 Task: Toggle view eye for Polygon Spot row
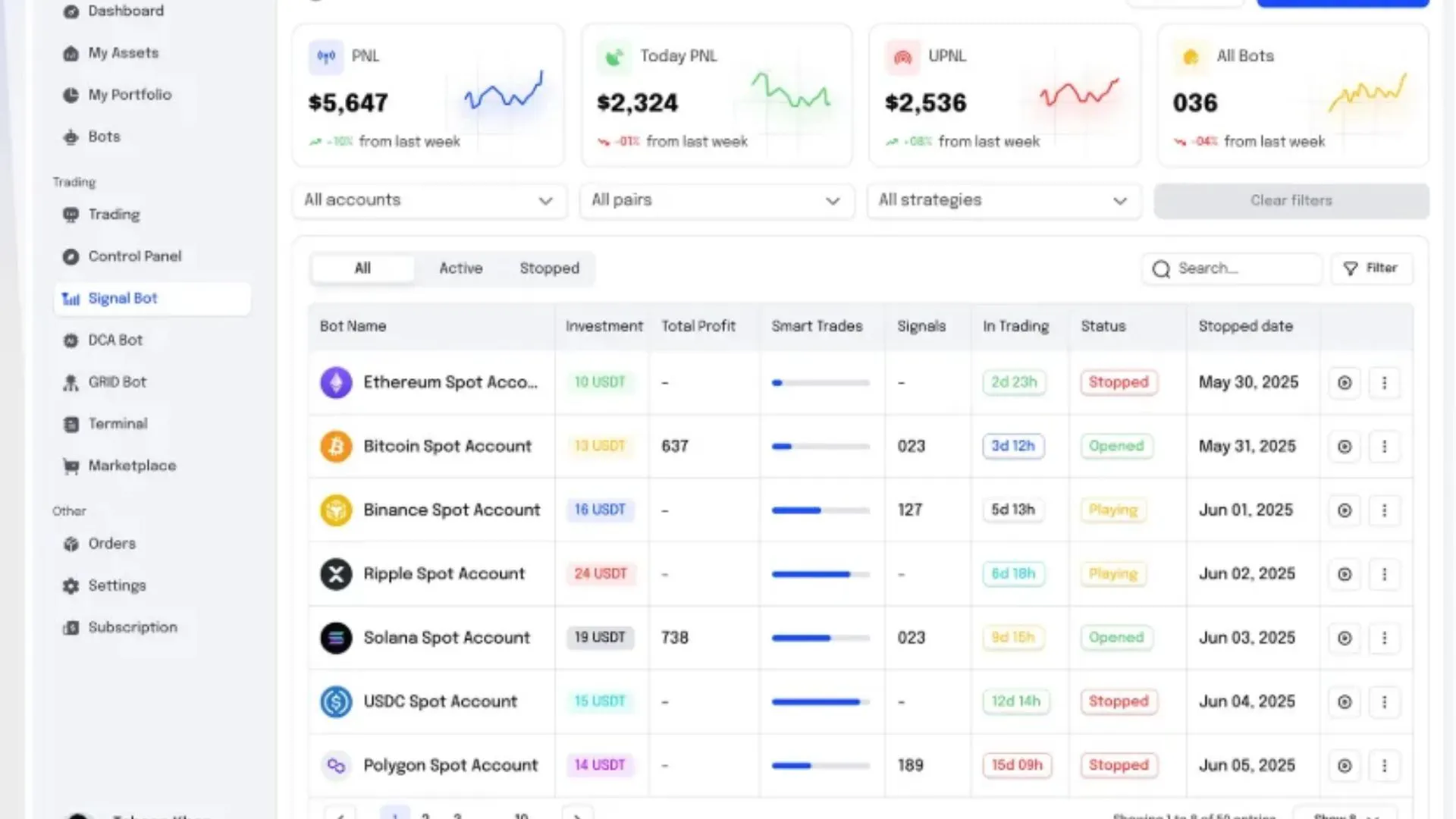tap(1345, 765)
